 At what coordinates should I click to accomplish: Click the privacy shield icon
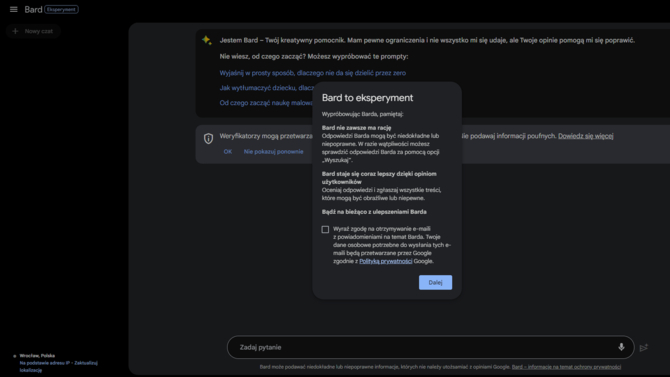(208, 138)
